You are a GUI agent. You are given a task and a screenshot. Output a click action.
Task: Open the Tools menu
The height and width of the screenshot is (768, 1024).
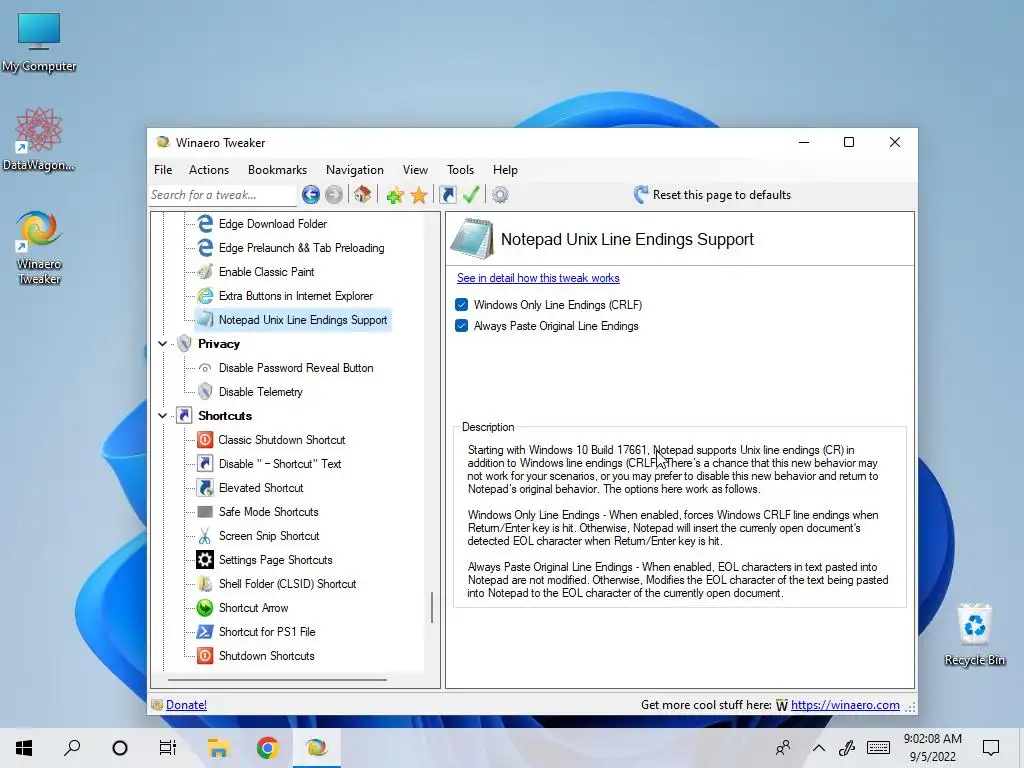coord(460,170)
